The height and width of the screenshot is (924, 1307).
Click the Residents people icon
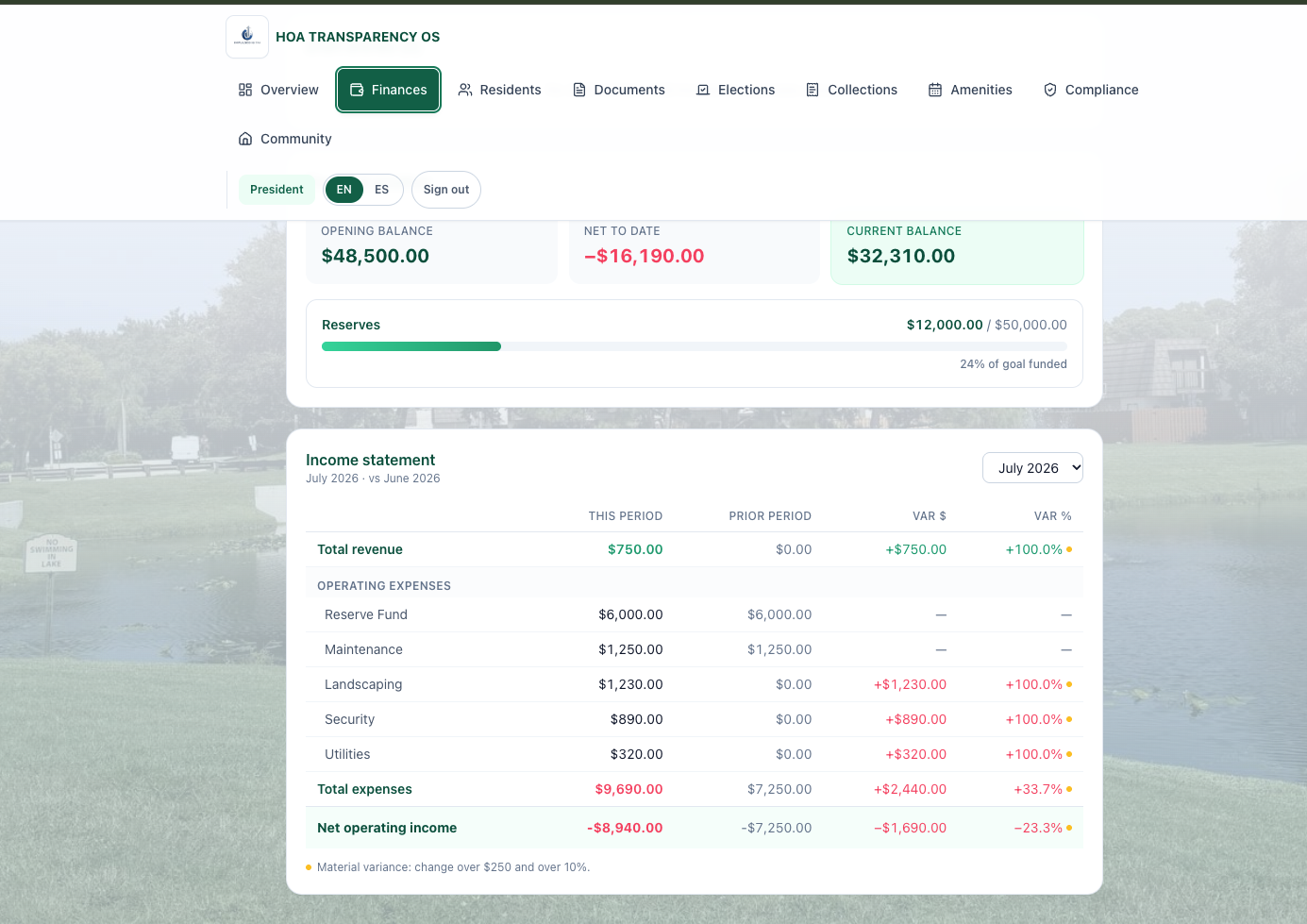[465, 90]
